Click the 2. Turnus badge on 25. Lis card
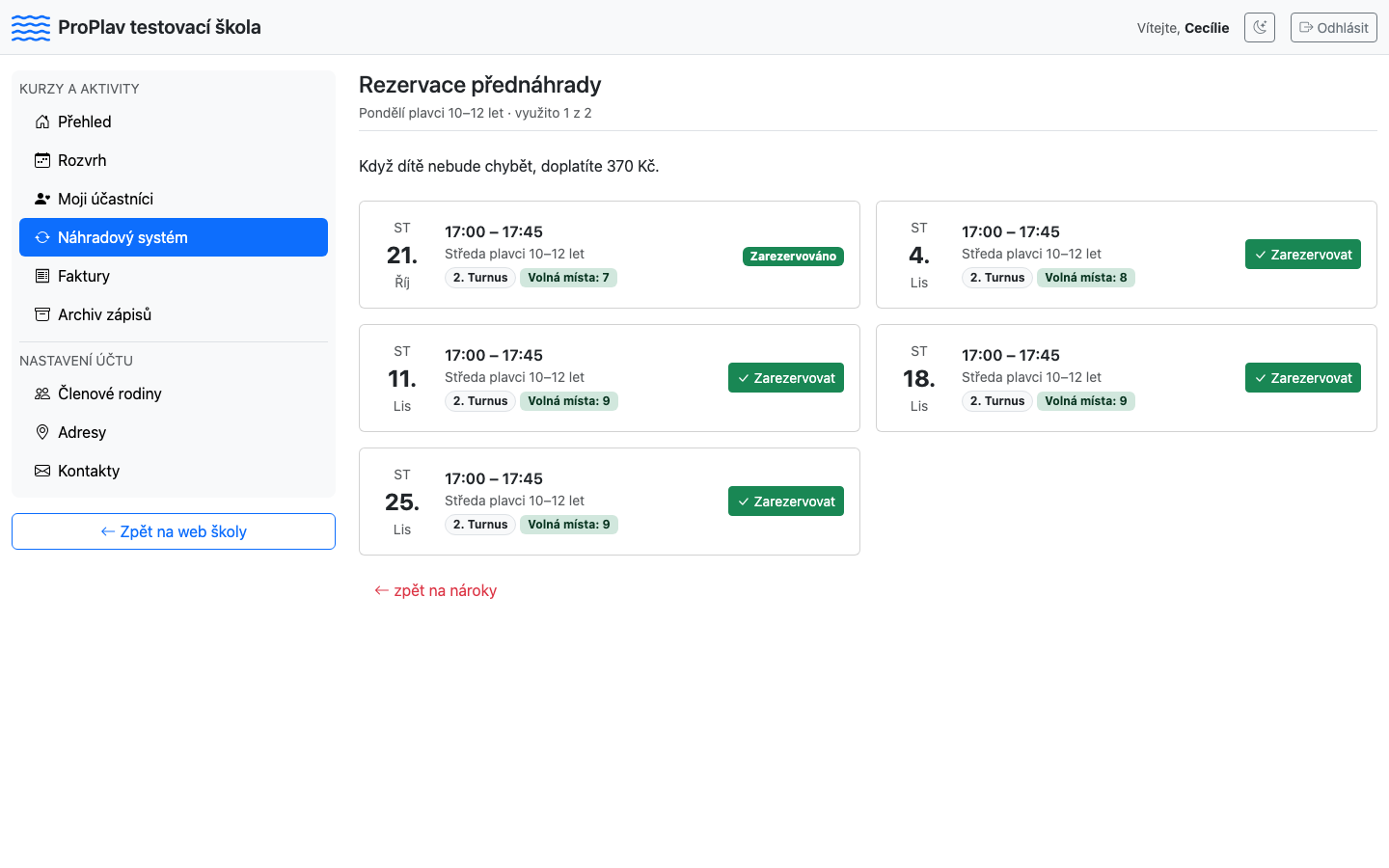Viewport: 1389px width, 868px height. click(480, 525)
